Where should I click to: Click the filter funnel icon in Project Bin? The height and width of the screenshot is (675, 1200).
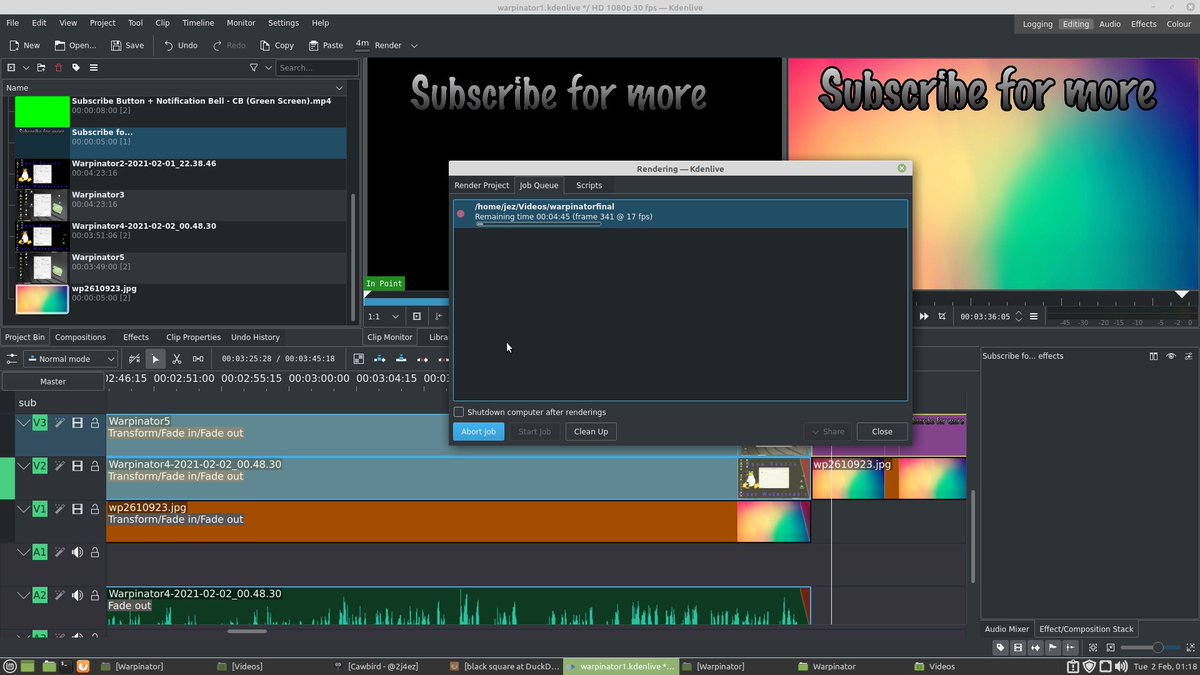click(253, 68)
